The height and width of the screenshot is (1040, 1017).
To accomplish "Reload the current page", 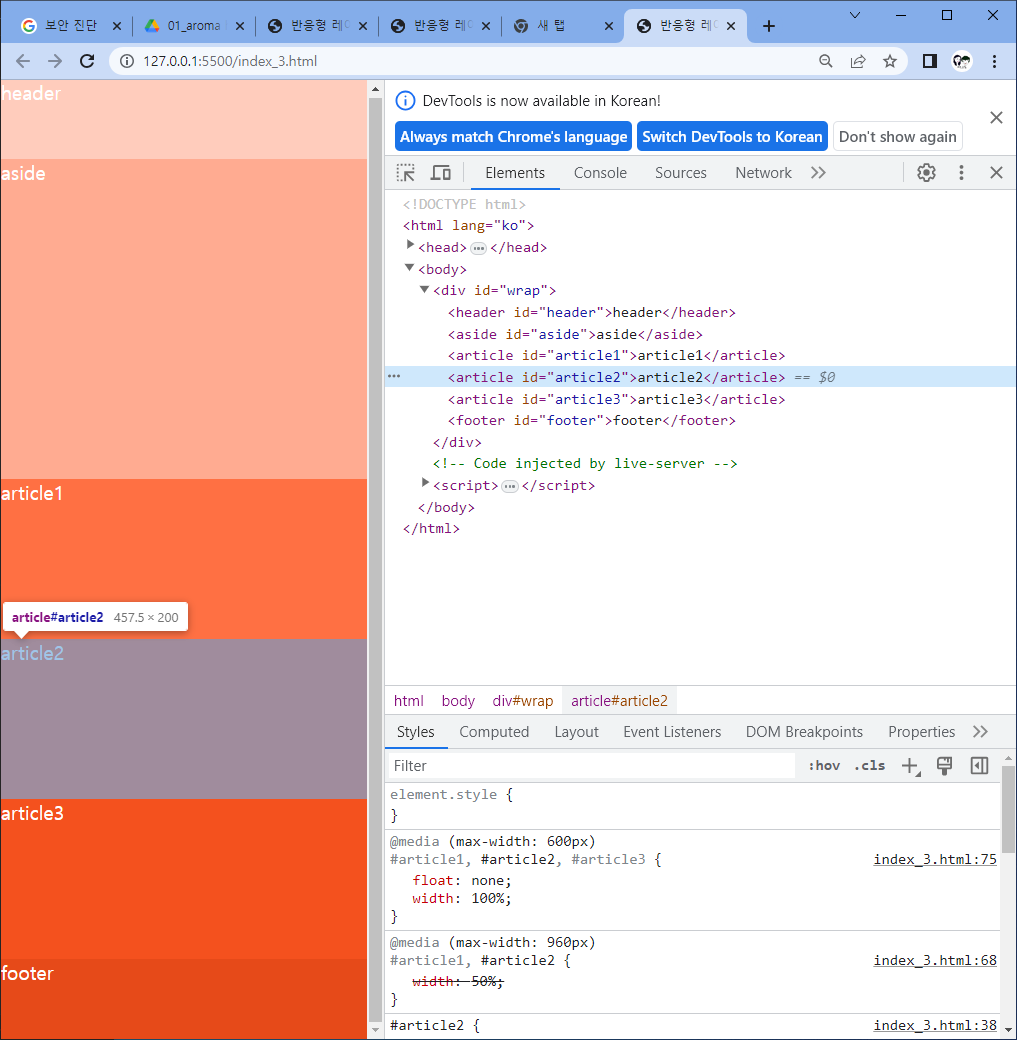I will click(87, 61).
